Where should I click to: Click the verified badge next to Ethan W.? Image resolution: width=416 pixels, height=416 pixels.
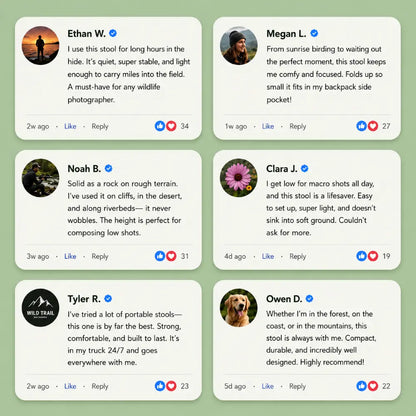click(113, 33)
